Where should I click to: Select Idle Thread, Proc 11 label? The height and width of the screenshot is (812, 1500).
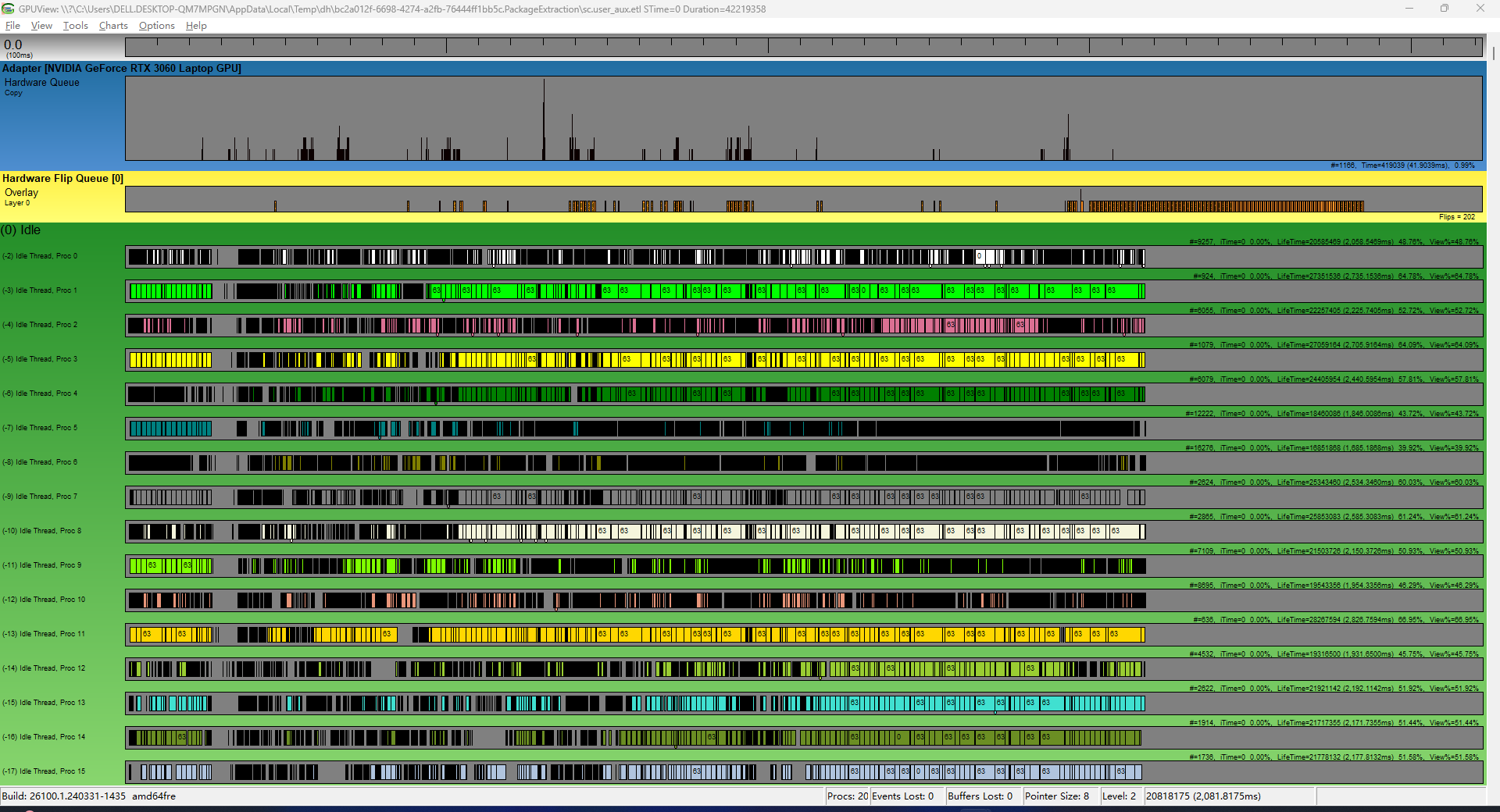point(44,634)
